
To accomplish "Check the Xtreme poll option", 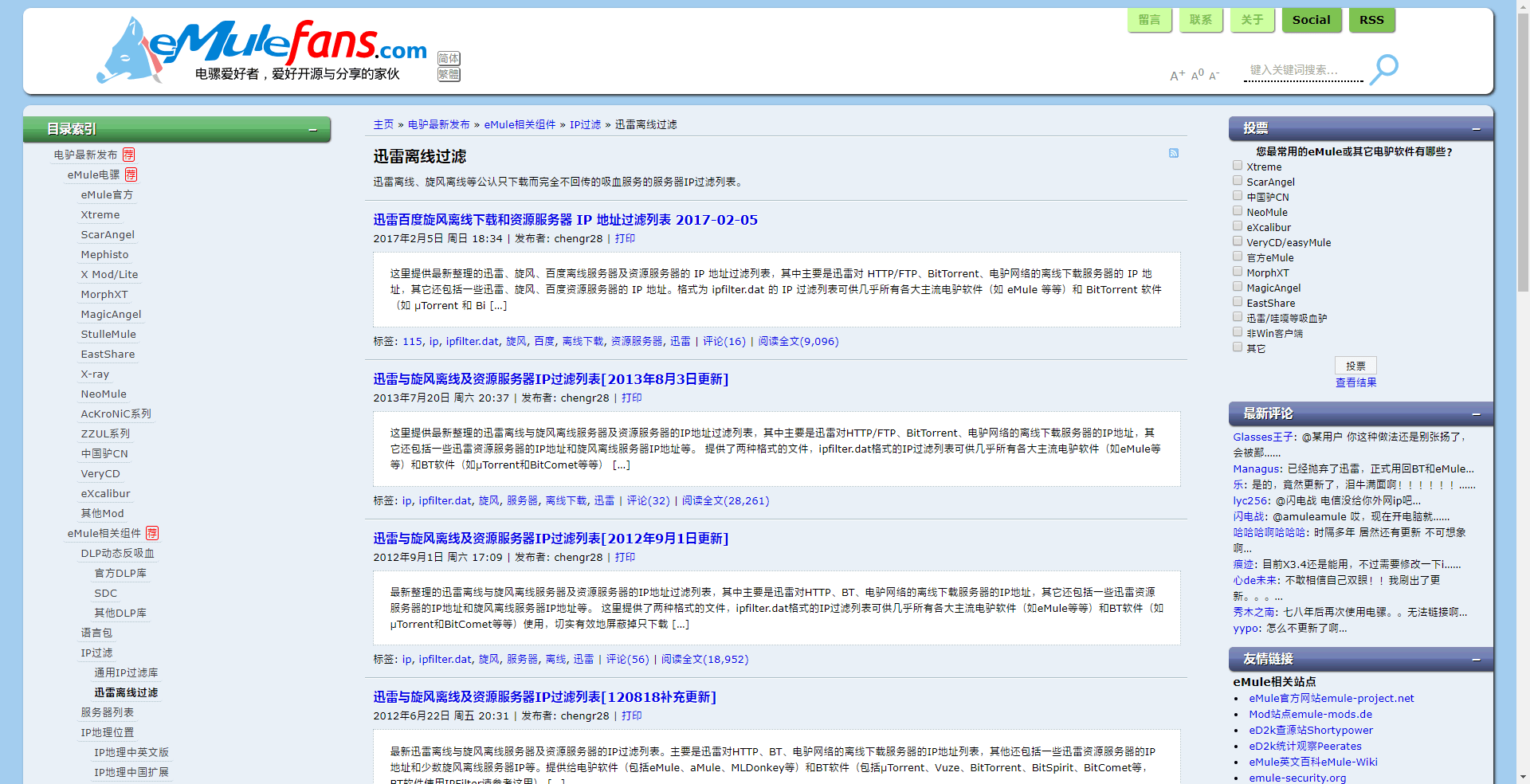I will coord(1238,166).
